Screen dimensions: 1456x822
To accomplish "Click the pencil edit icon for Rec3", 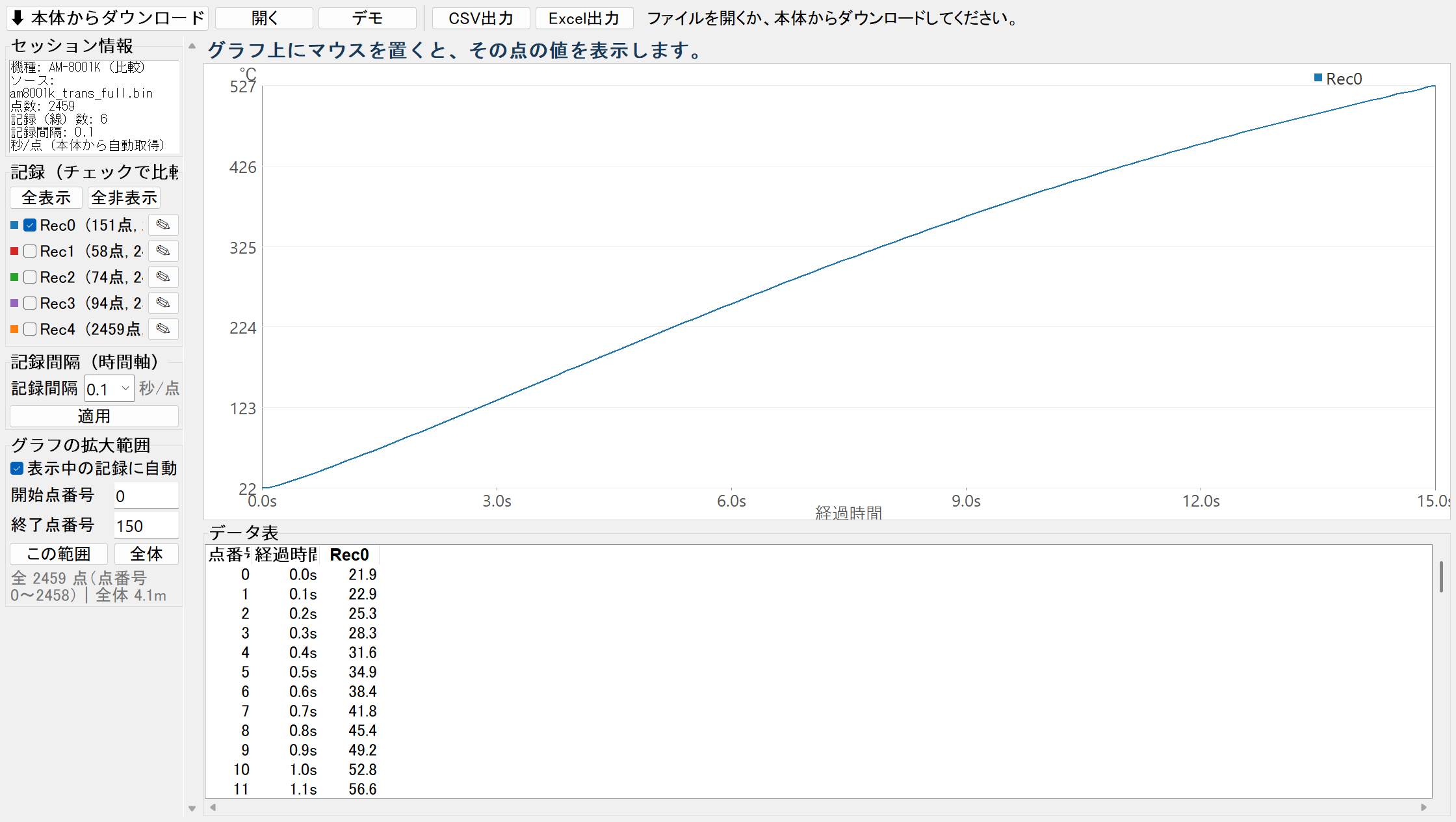I will [163, 303].
